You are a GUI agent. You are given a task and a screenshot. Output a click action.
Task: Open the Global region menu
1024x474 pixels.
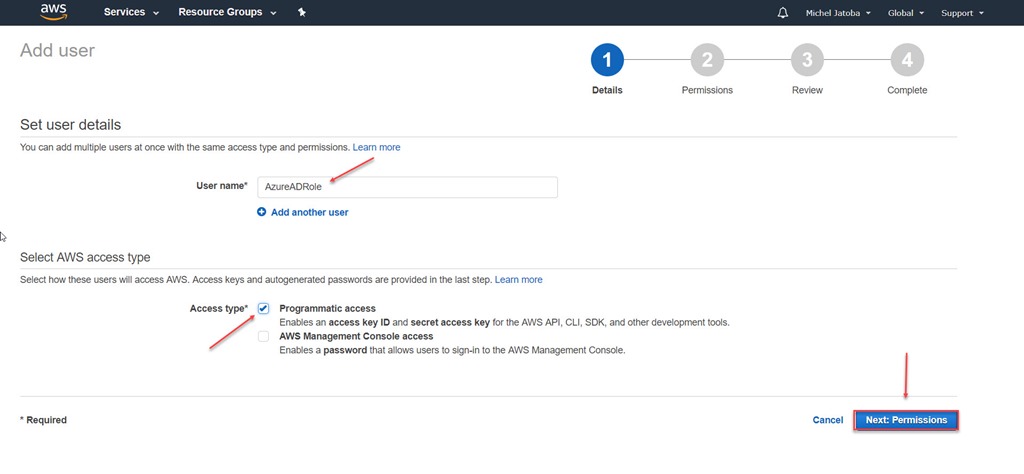[906, 13]
